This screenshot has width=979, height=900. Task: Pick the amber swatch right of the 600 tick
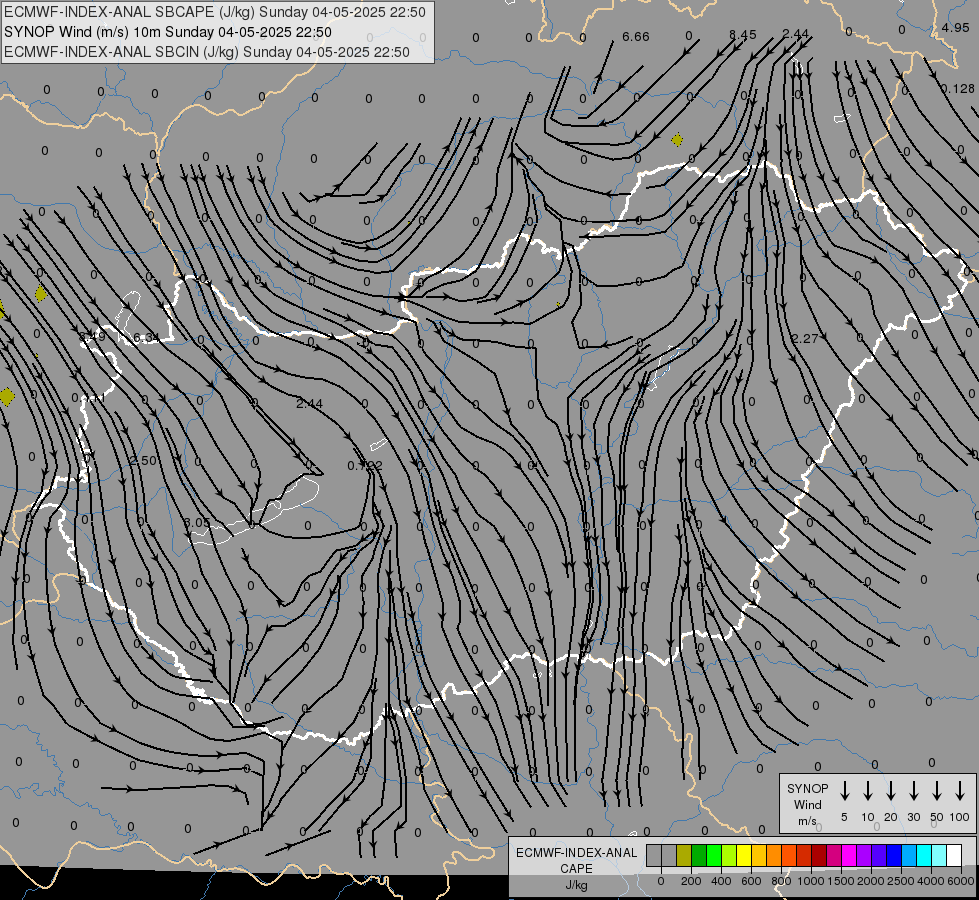click(x=759, y=856)
